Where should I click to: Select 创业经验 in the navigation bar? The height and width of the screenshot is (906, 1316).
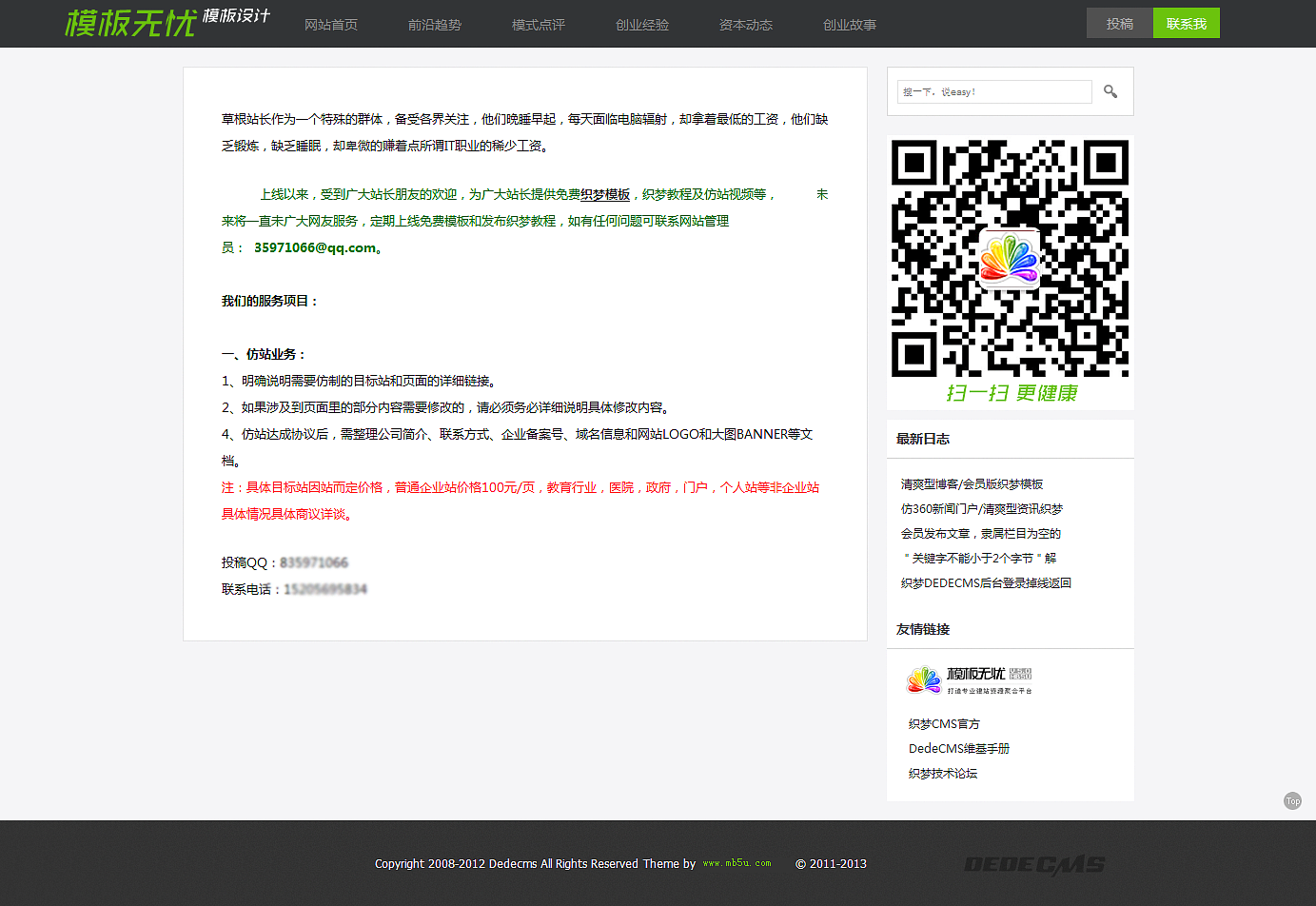pos(642,25)
